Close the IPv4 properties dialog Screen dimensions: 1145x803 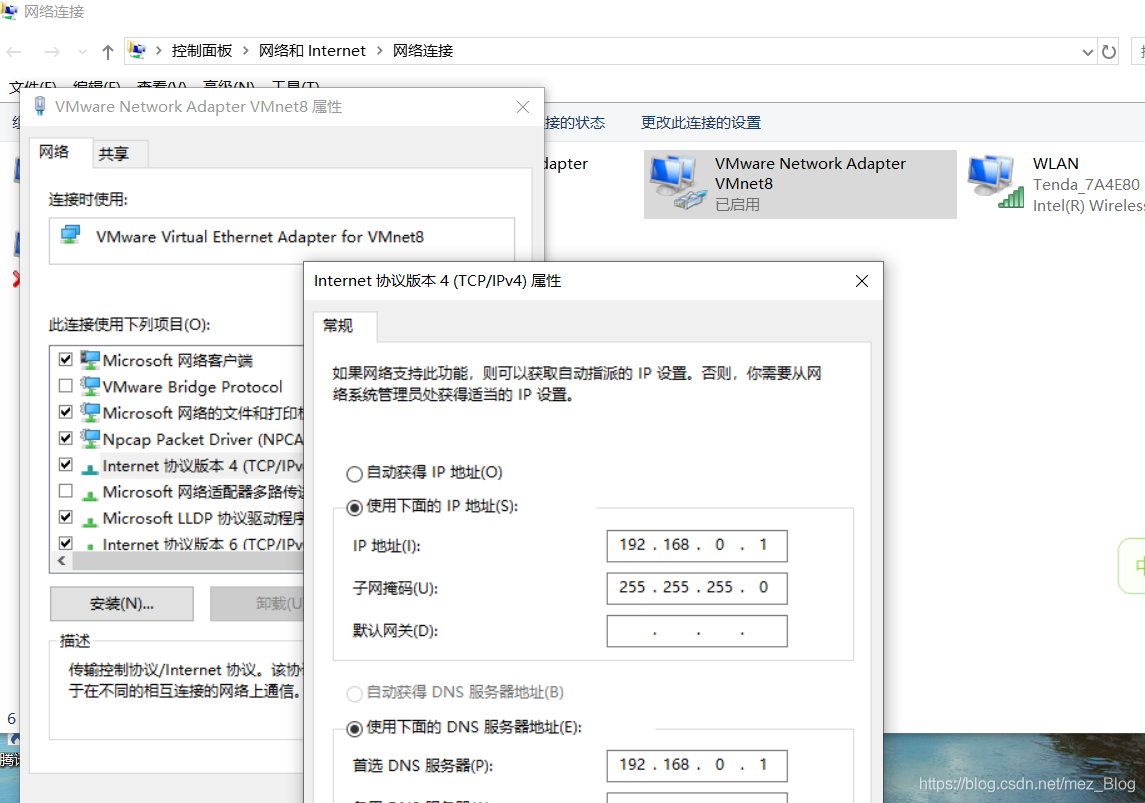point(862,281)
